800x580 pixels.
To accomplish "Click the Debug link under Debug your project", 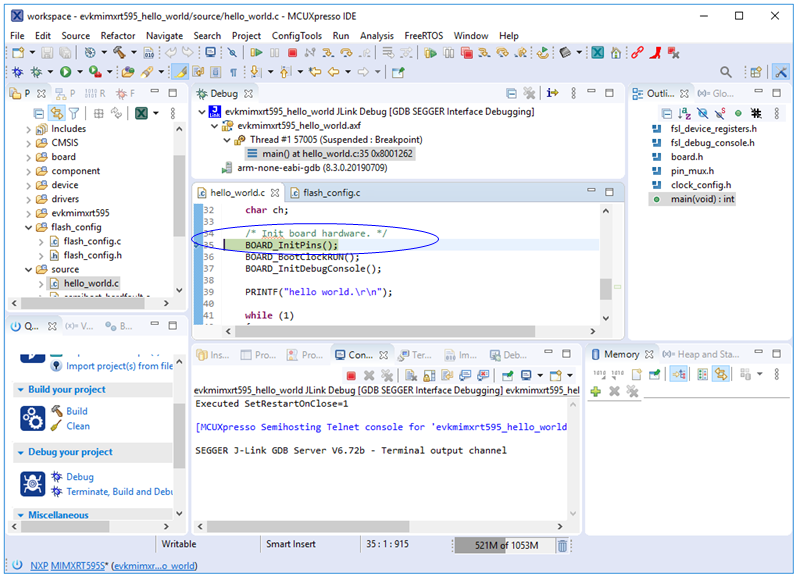I will tap(80, 477).
